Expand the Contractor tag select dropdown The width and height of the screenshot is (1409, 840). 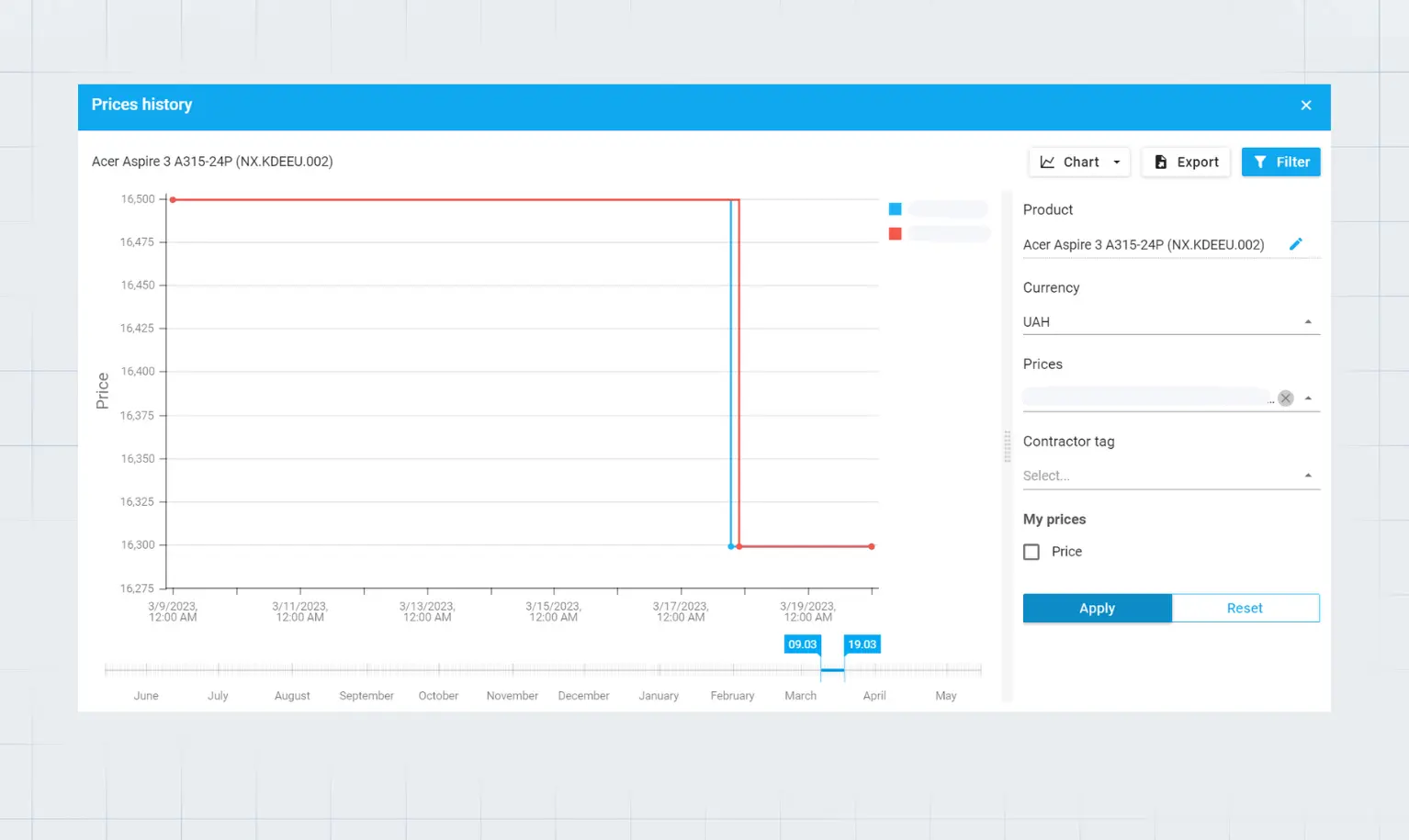[x=1307, y=476]
